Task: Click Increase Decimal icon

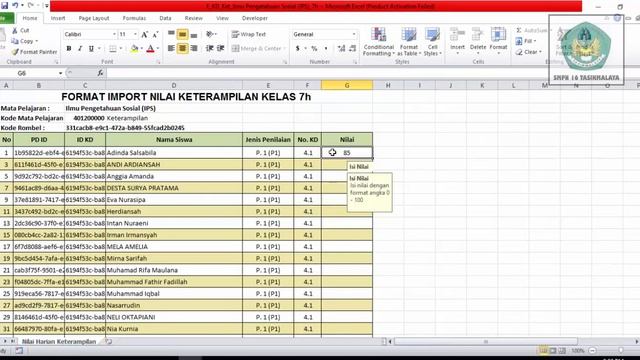Action: [341, 49]
